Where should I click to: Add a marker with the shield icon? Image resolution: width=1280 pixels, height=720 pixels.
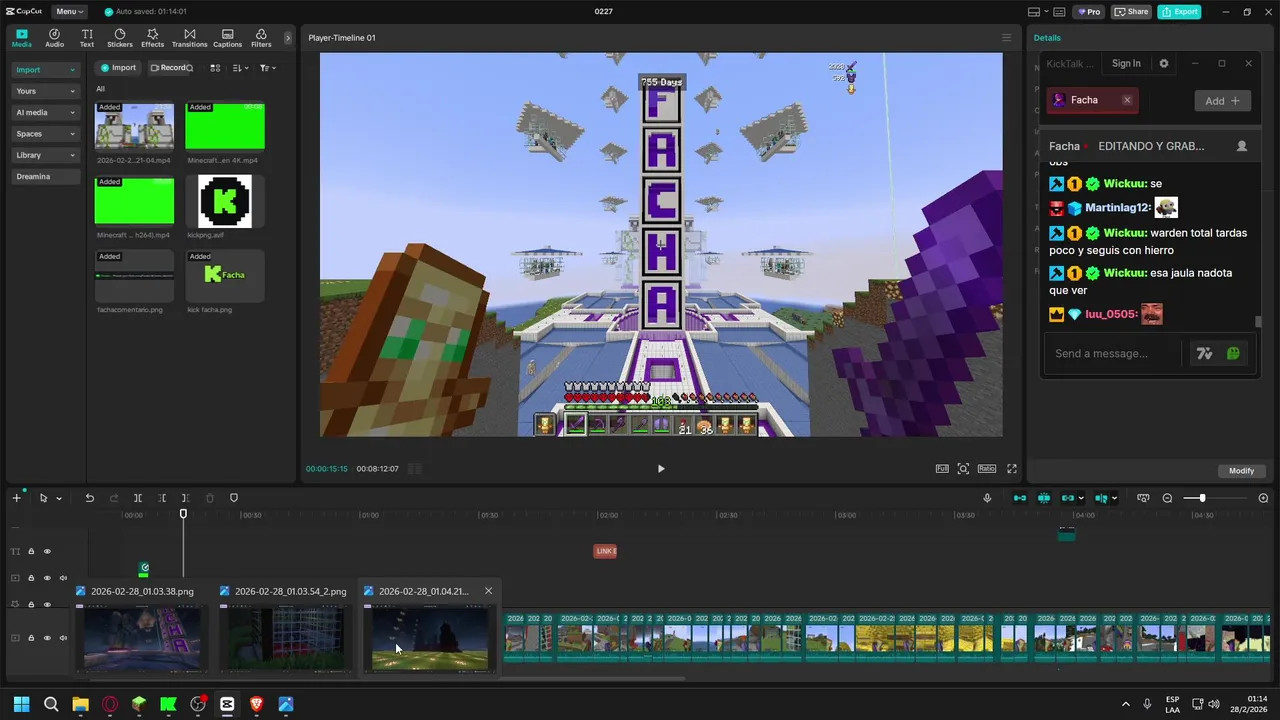point(234,498)
